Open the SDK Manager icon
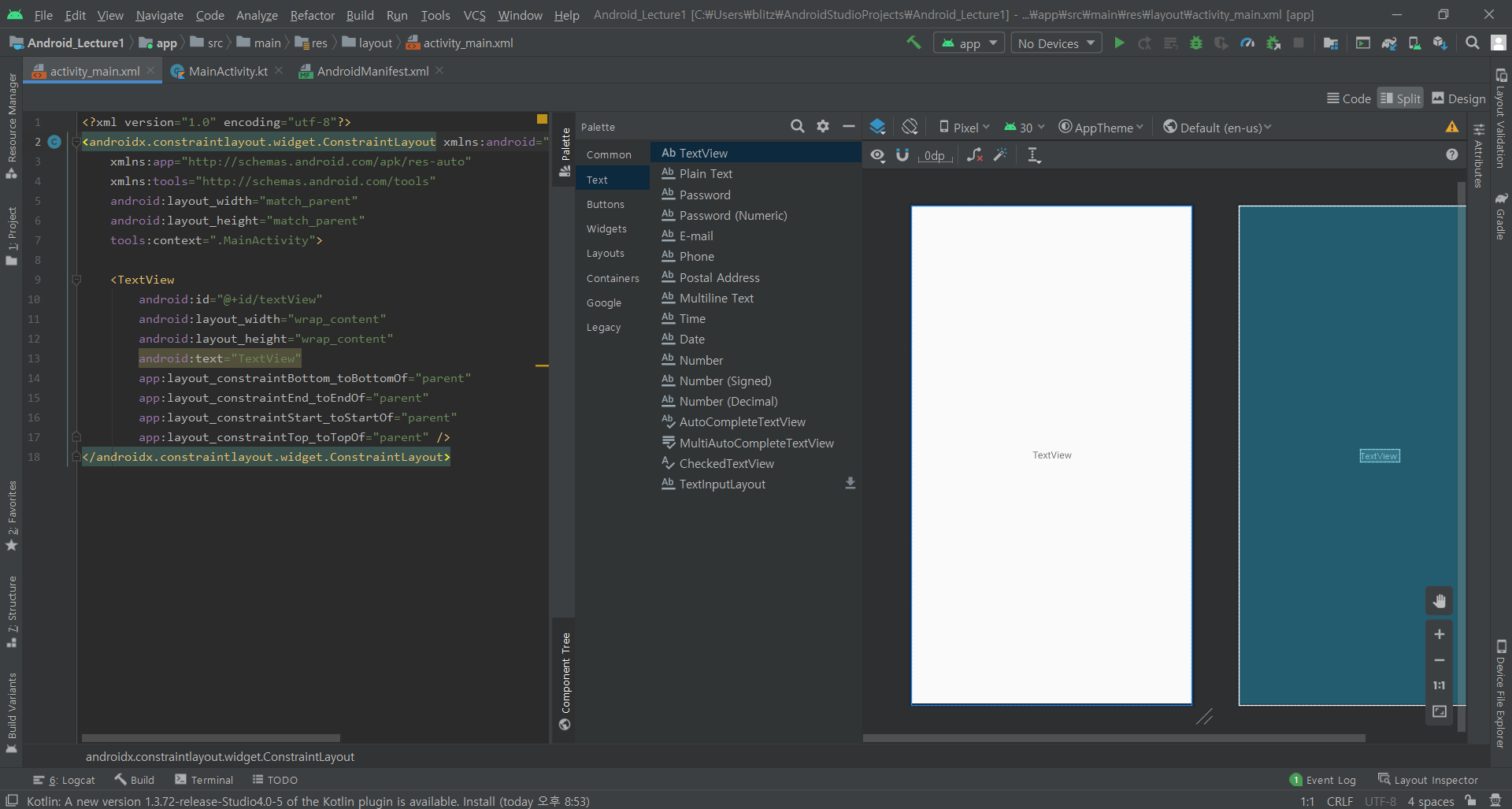Image resolution: width=1512 pixels, height=809 pixels. click(1440, 43)
